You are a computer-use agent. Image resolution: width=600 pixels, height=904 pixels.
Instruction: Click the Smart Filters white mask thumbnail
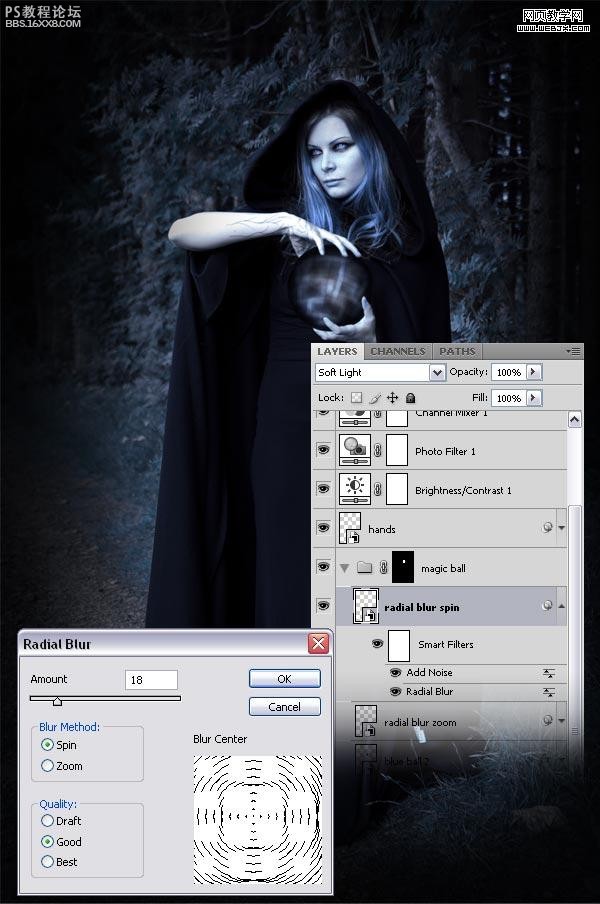(x=399, y=646)
